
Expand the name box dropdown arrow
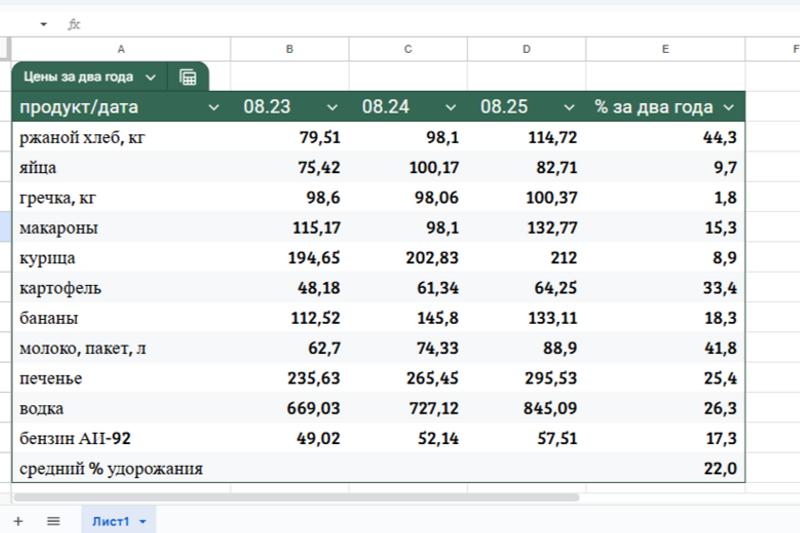[x=44, y=24]
